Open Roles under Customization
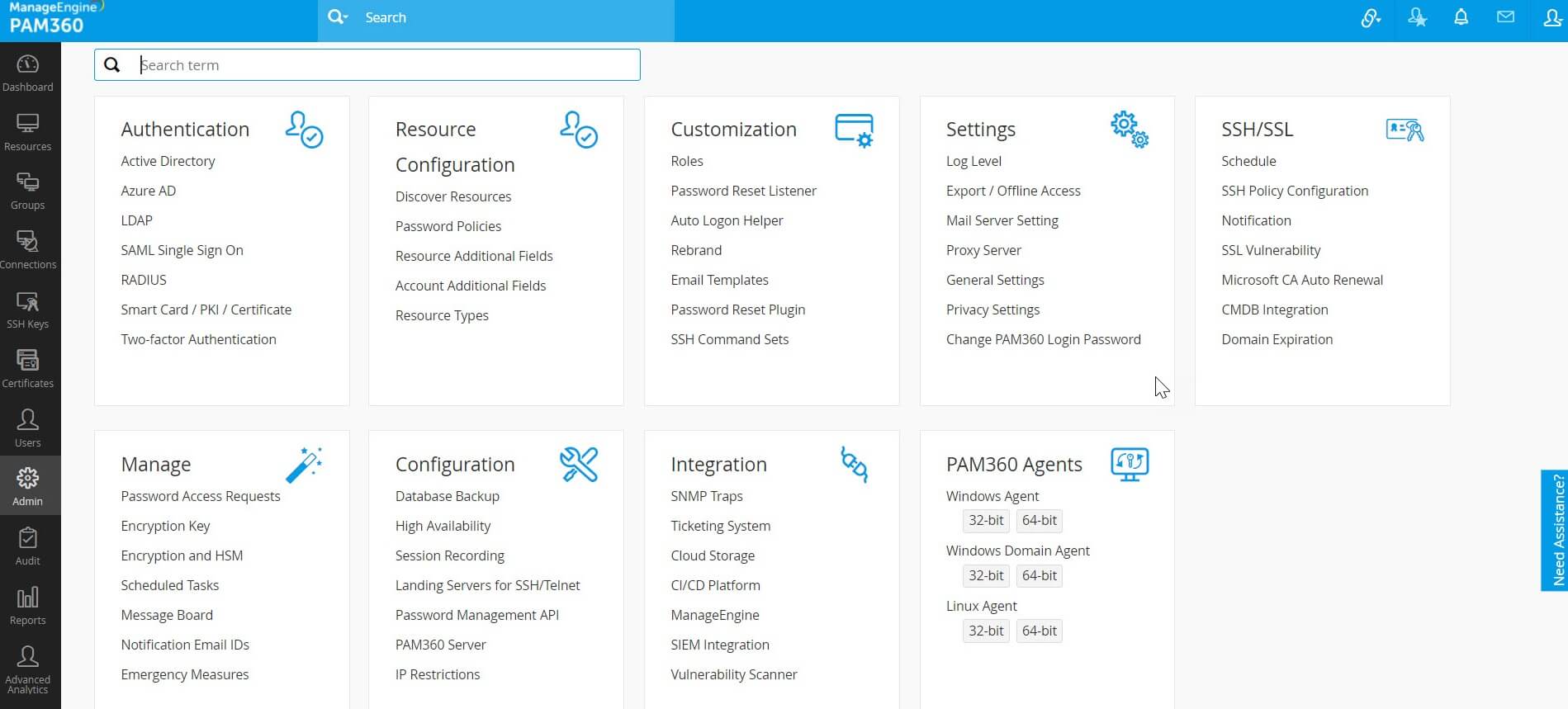Image resolution: width=1568 pixels, height=709 pixels. pos(687,161)
